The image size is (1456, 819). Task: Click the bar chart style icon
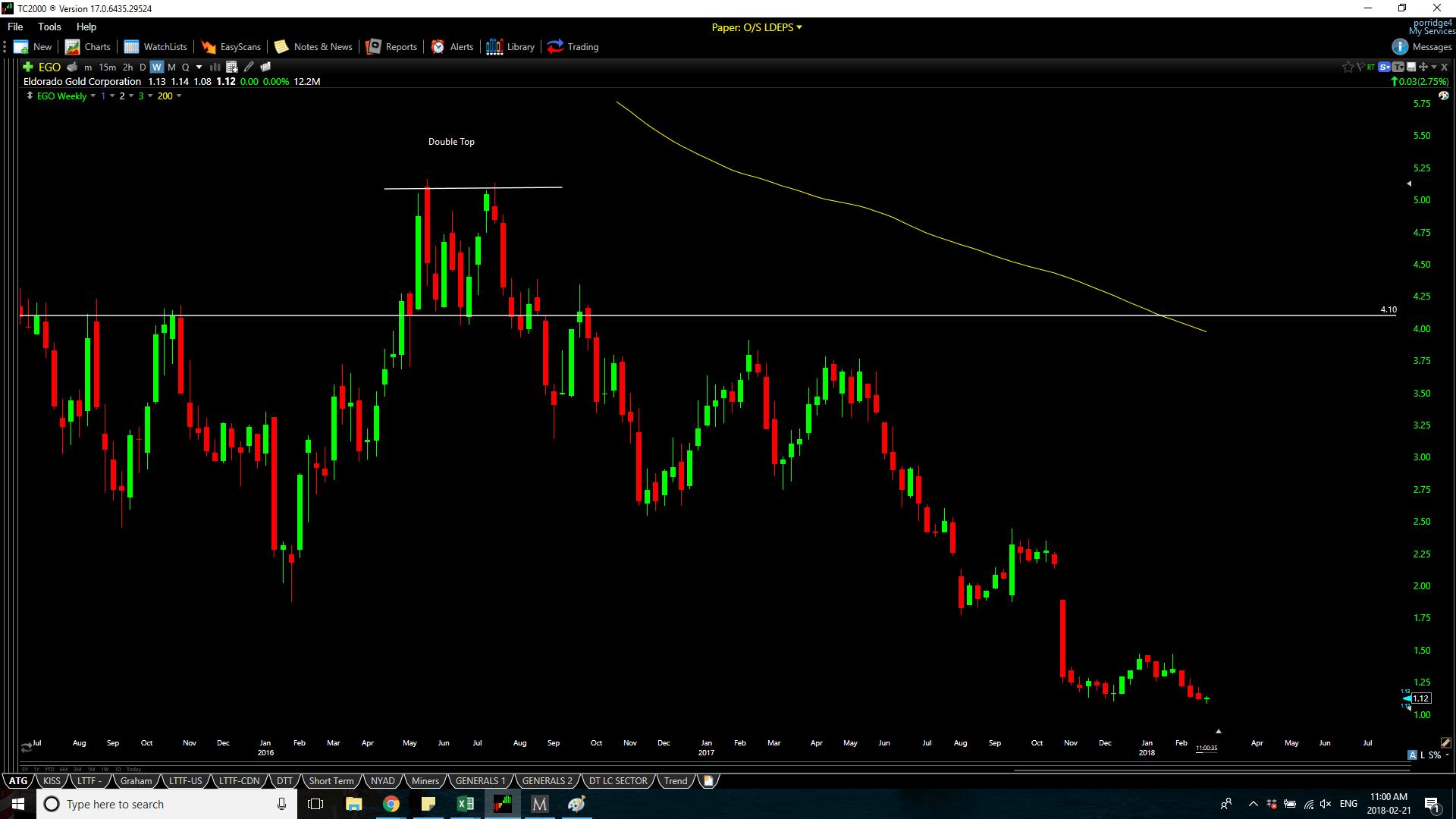215,67
